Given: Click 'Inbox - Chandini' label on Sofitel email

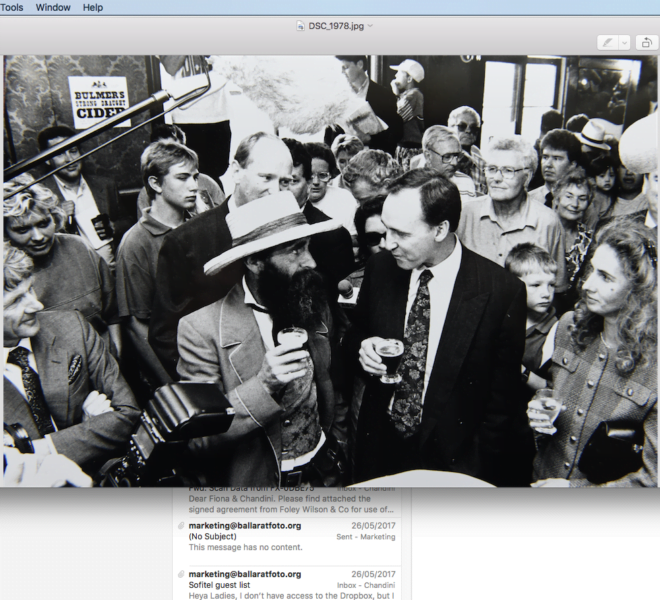Looking at the screenshot, I should tap(363, 585).
